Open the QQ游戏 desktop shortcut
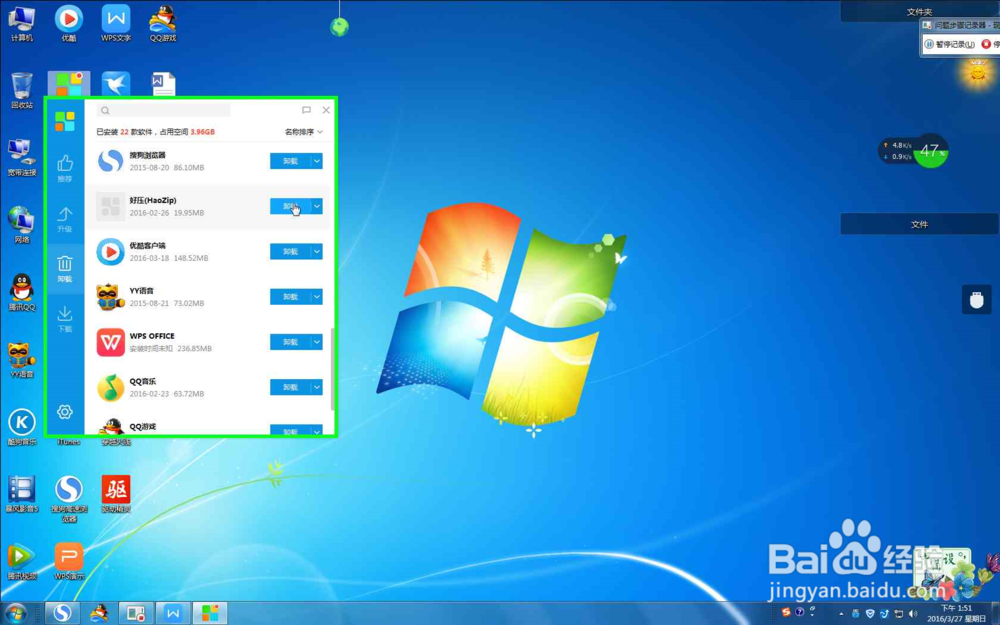Image resolution: width=1000 pixels, height=625 pixels. coord(163,24)
